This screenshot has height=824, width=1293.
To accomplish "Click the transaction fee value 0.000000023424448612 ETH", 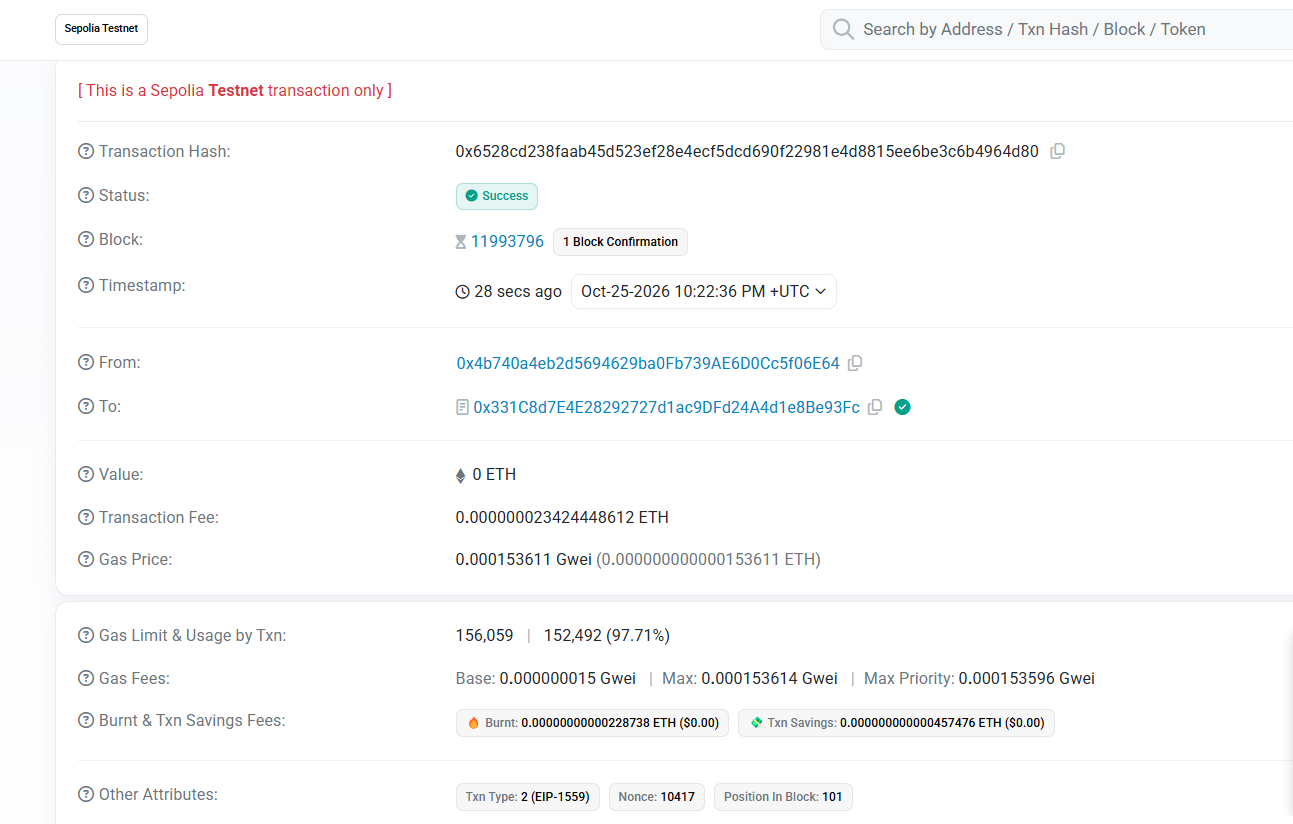I will (562, 518).
